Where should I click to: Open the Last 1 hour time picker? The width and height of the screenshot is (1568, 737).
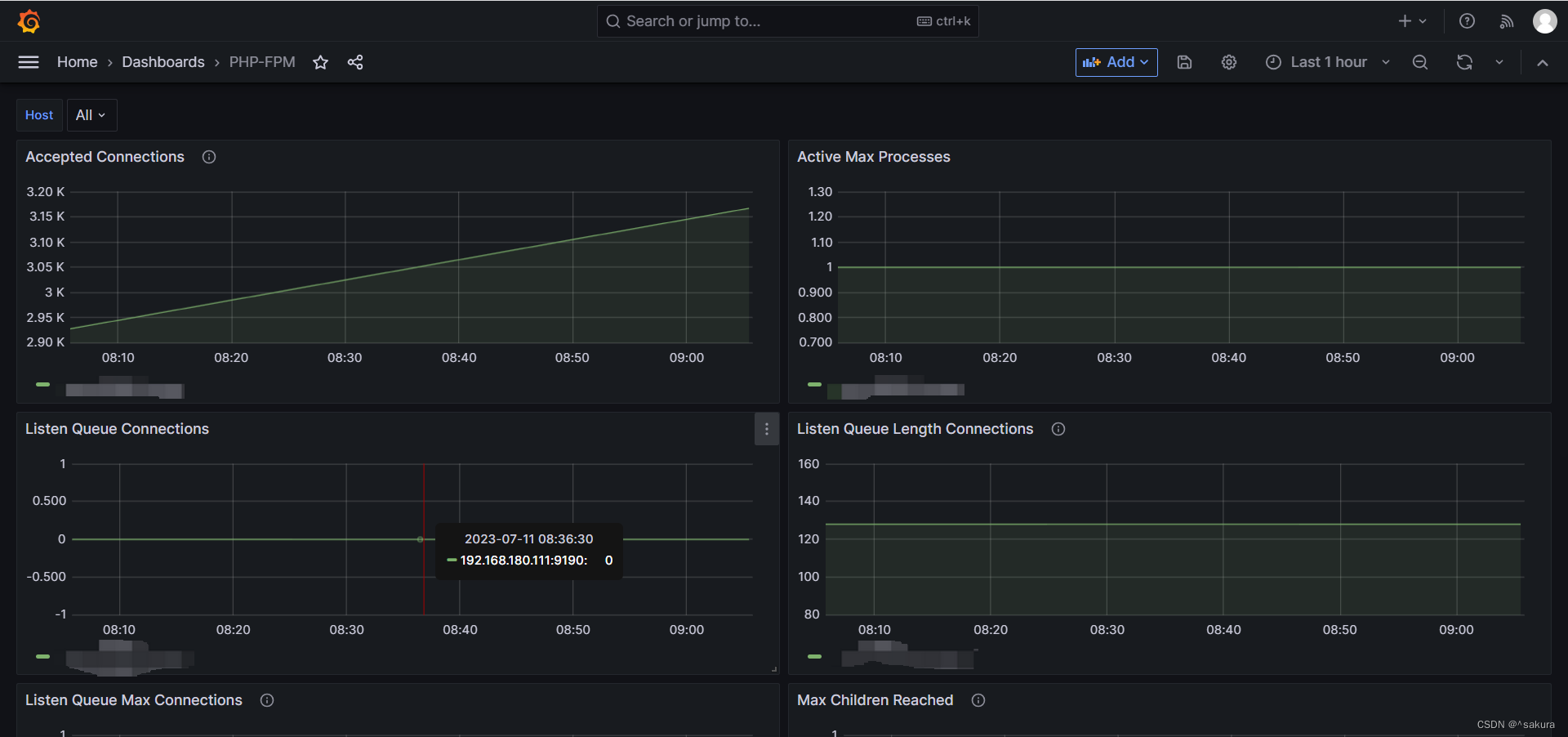[1328, 62]
